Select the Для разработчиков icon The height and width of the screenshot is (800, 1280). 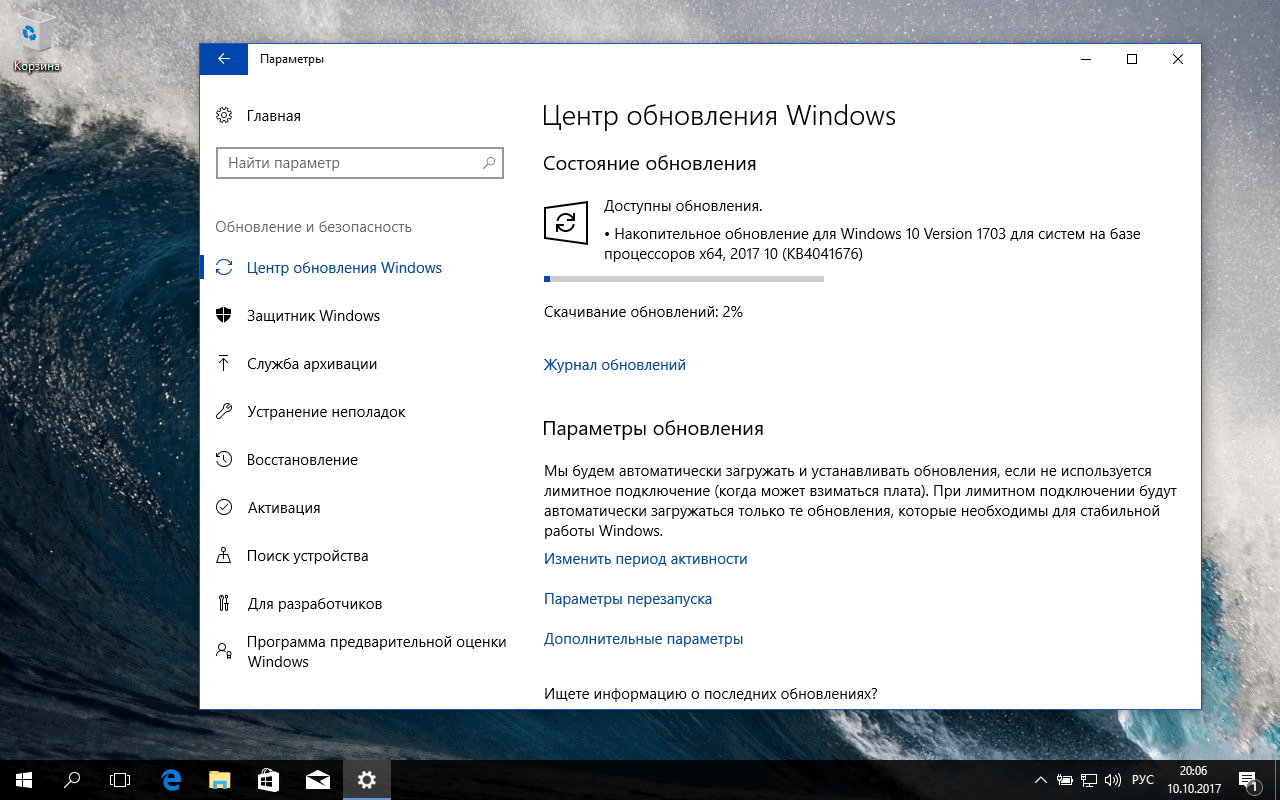tap(226, 603)
